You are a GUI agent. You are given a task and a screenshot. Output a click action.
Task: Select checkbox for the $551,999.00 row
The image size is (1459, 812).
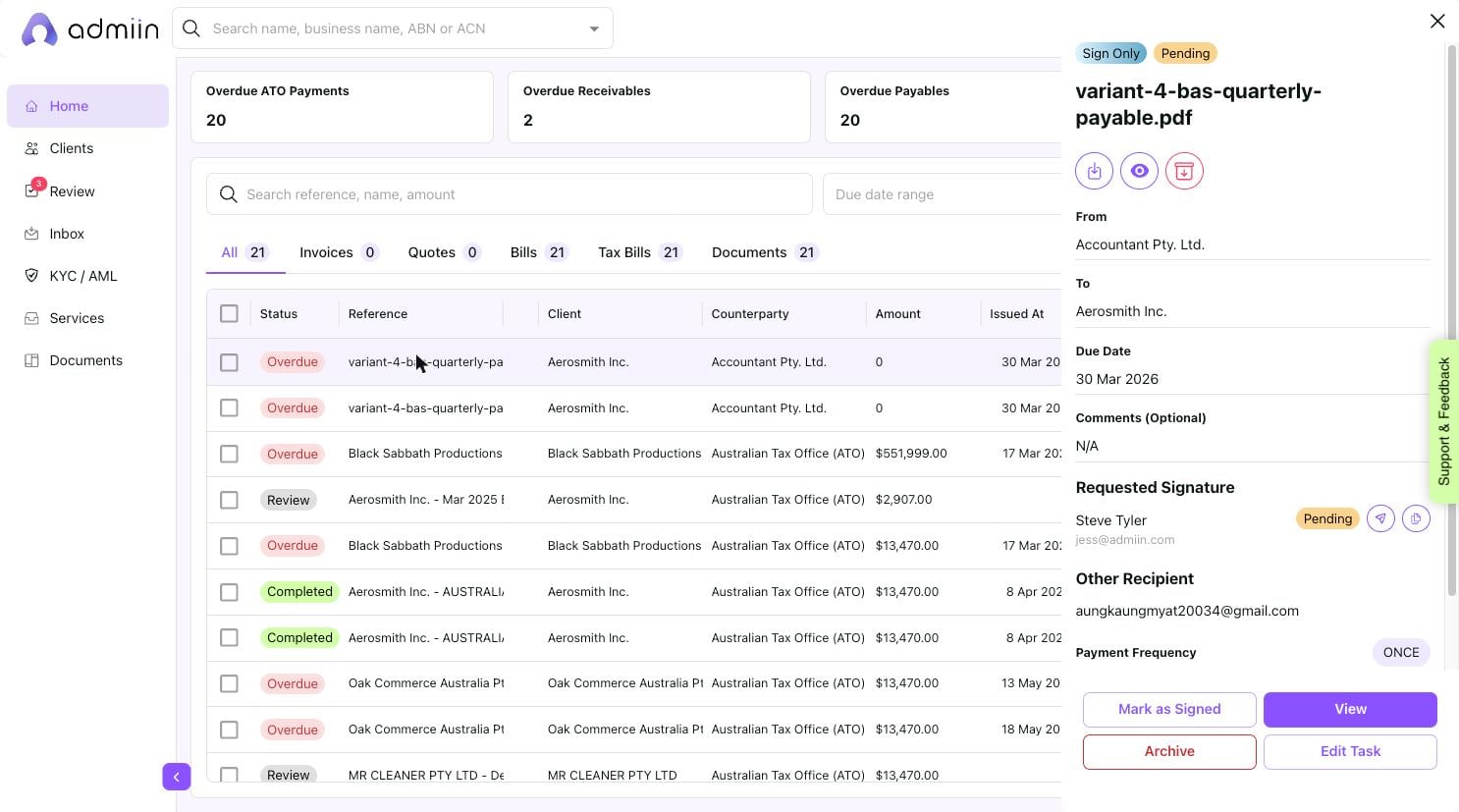(229, 454)
